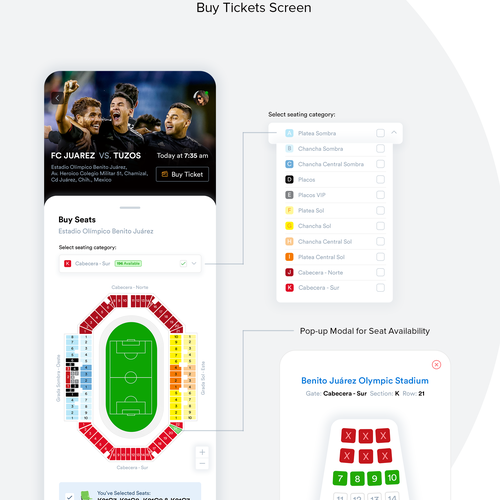Click the Buy Ticket button
Viewport: 500px width, 500px height.
tap(182, 174)
